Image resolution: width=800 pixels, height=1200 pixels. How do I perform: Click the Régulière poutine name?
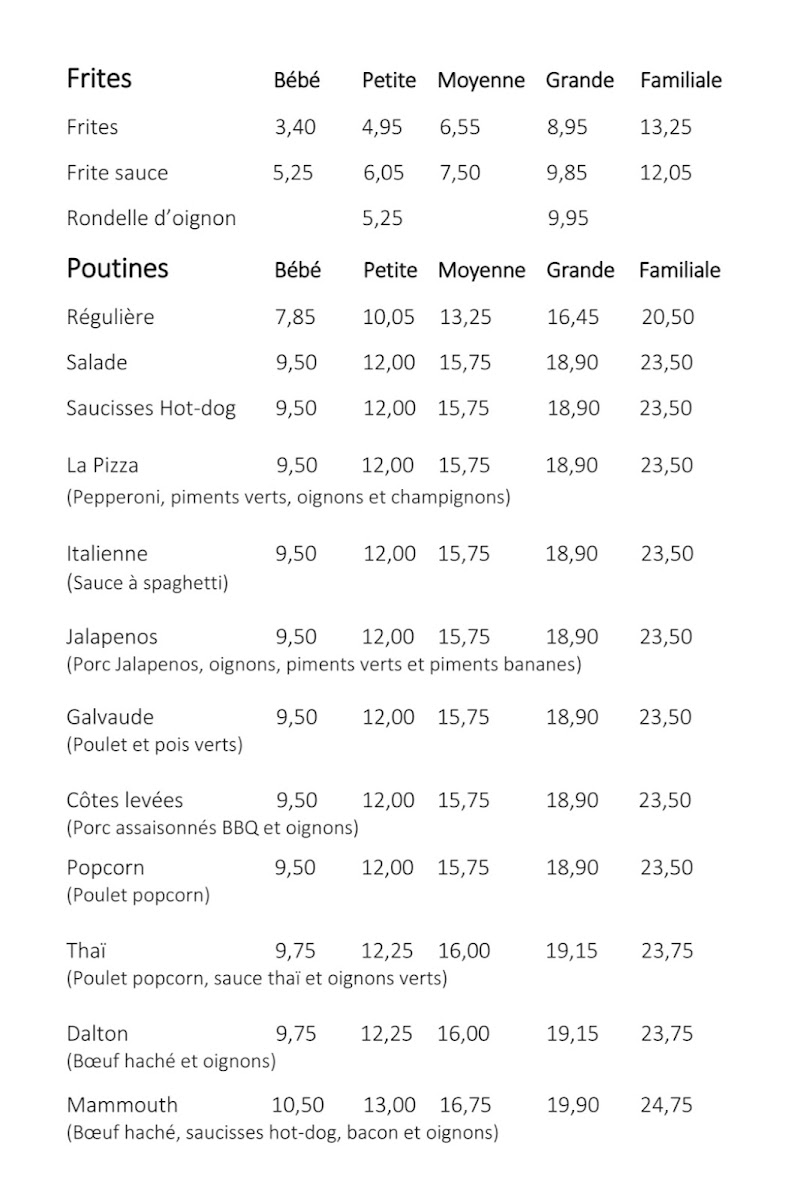point(110,318)
